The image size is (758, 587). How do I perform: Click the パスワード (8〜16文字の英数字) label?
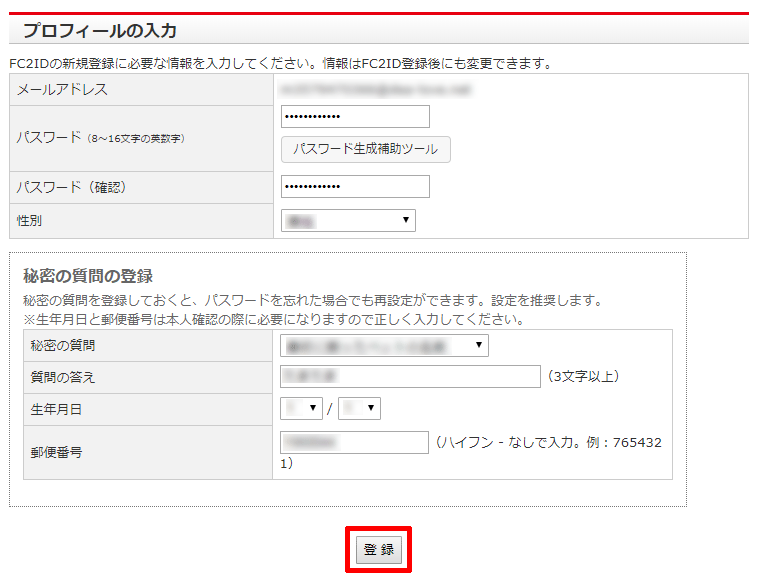tap(100, 137)
